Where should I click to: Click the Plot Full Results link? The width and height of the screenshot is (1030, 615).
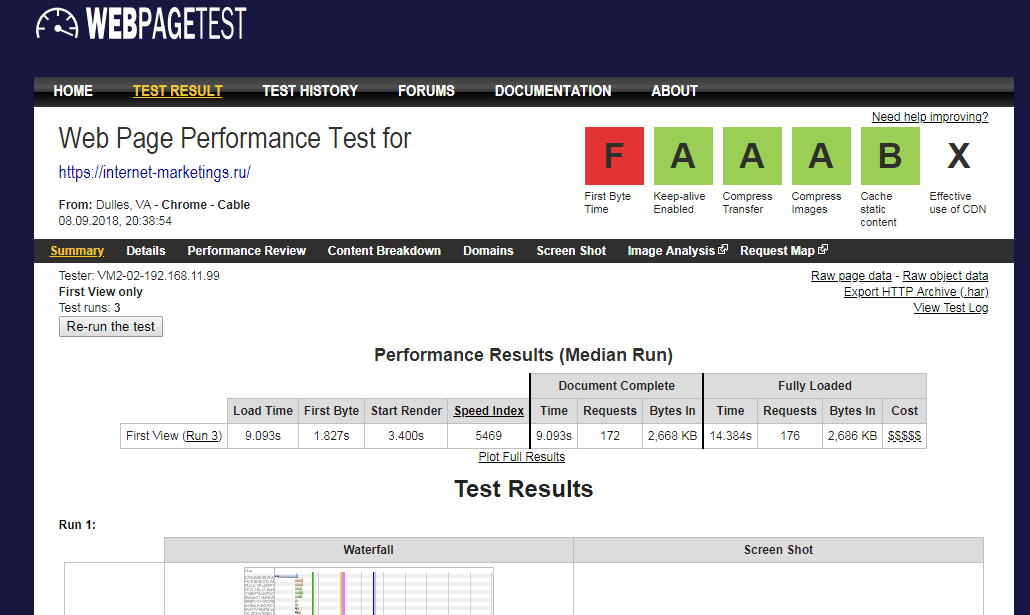(x=522, y=457)
